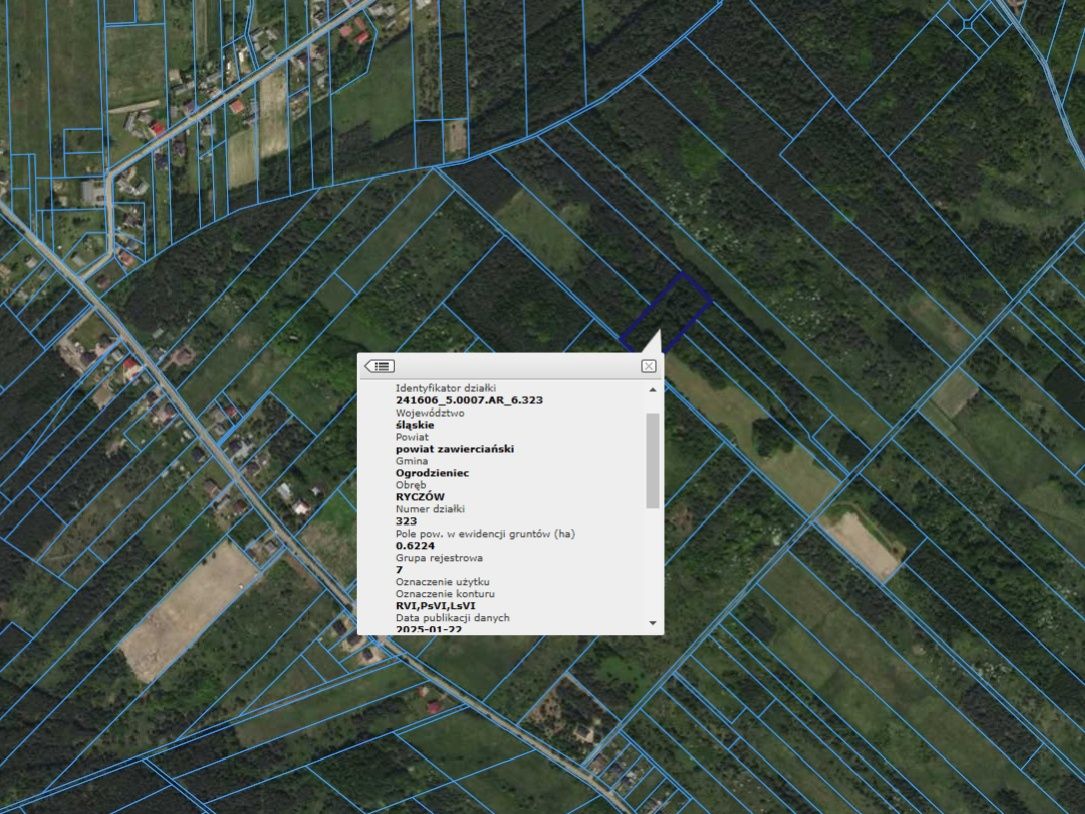Click the "Gmina" label
The image size is (1085, 814).
[412, 461]
